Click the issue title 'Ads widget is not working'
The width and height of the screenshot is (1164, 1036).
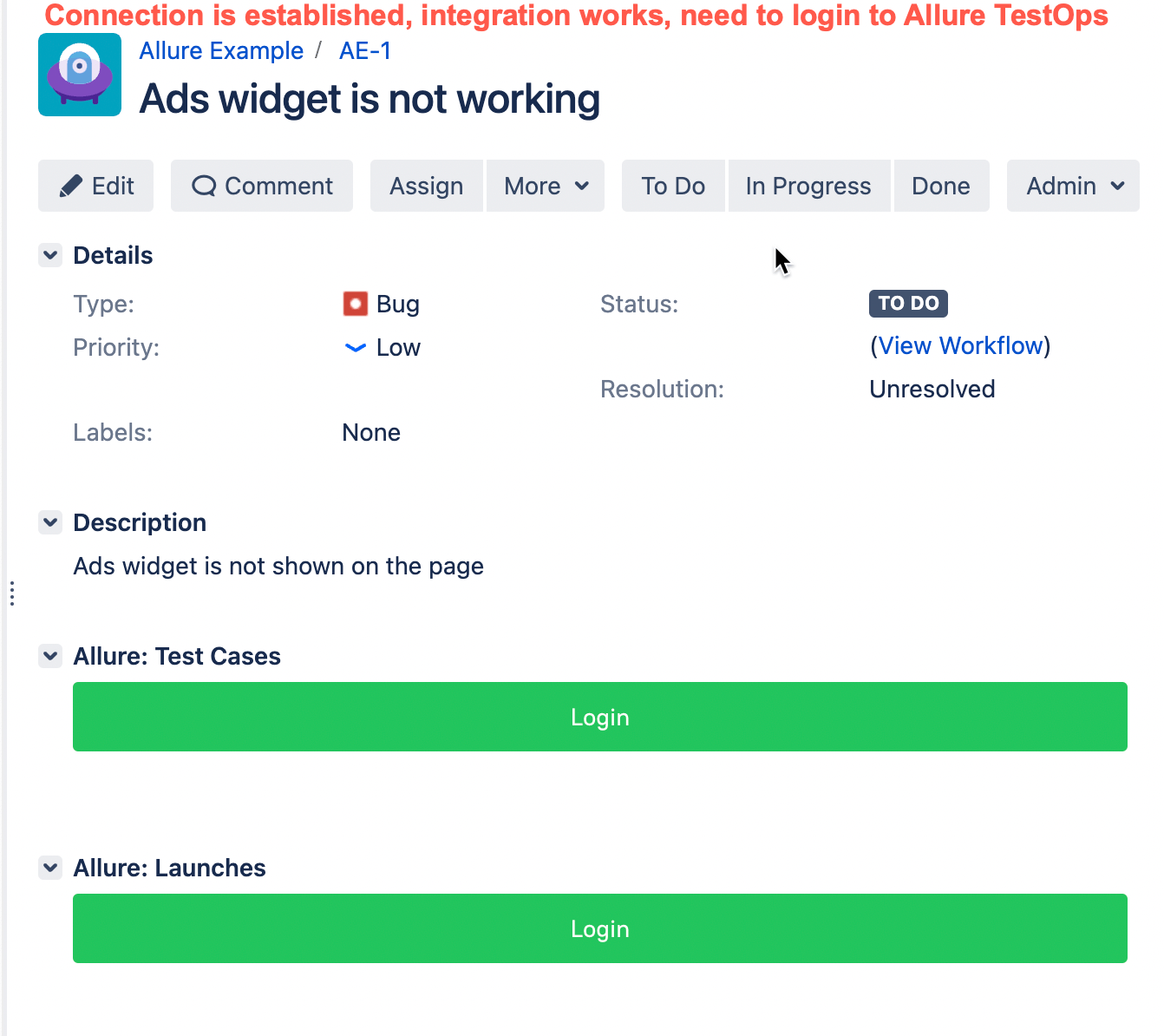[x=369, y=99]
